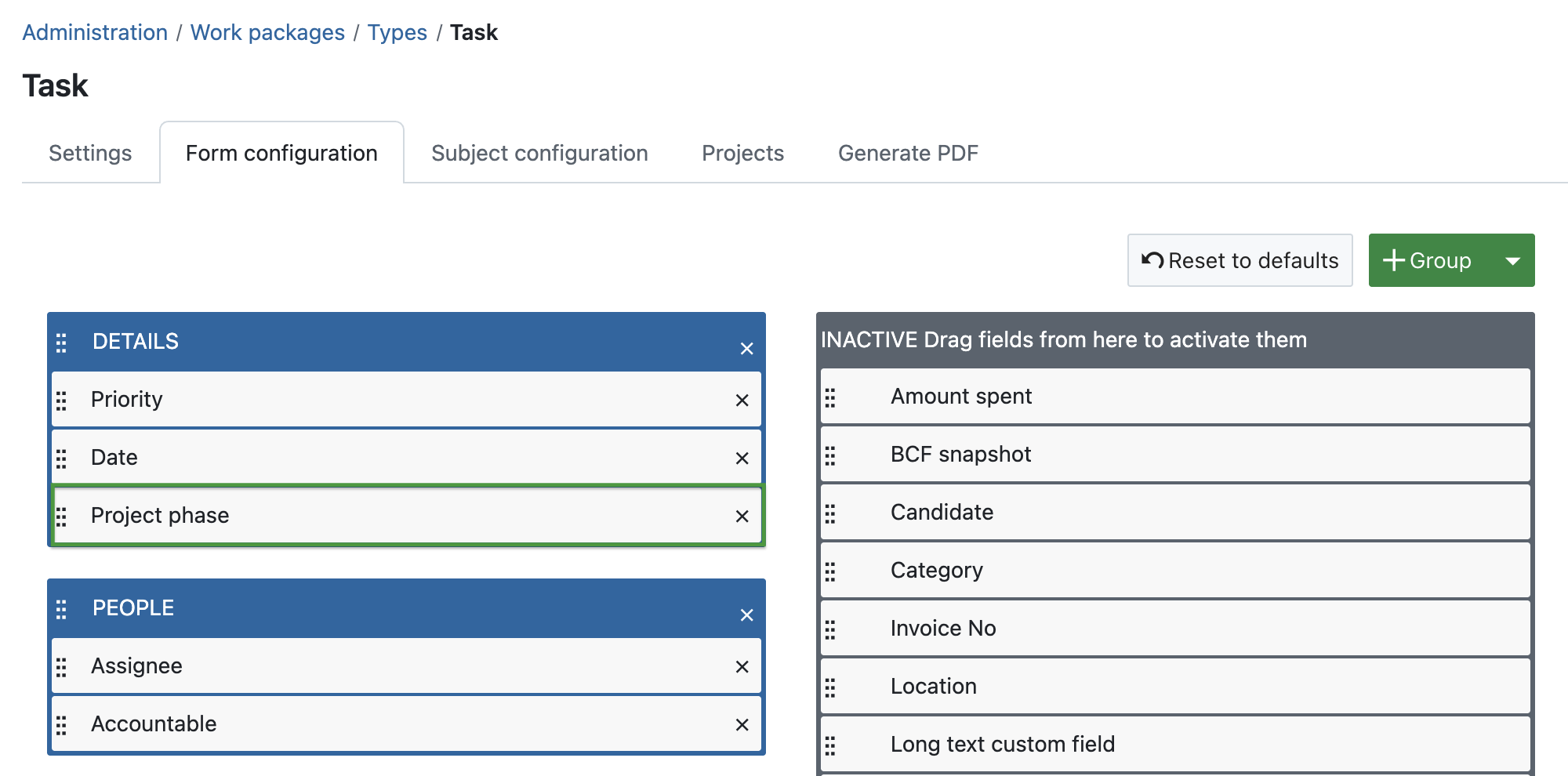Click the Reset to defaults button

click(x=1240, y=260)
